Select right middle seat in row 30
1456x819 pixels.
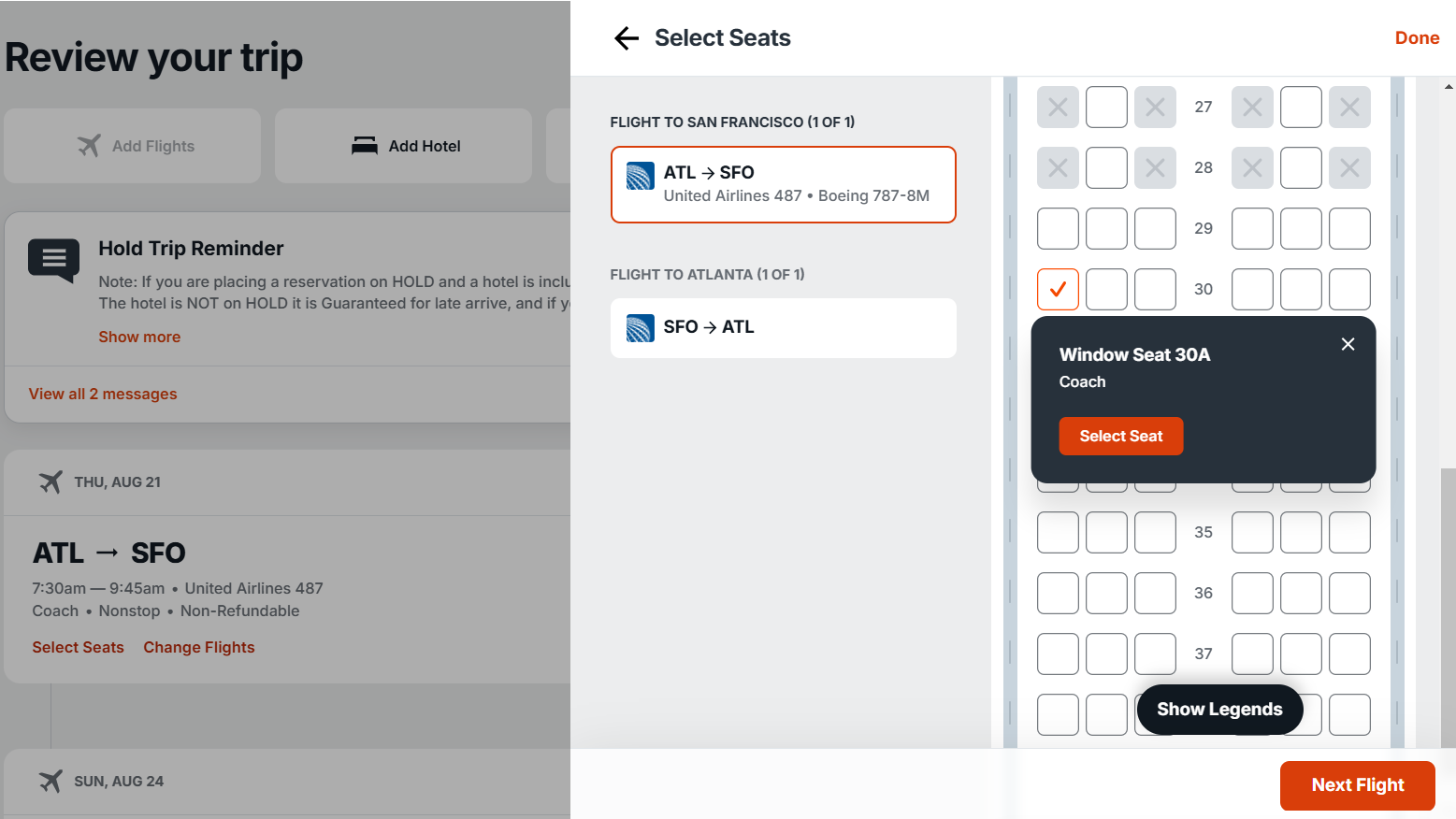click(1301, 290)
